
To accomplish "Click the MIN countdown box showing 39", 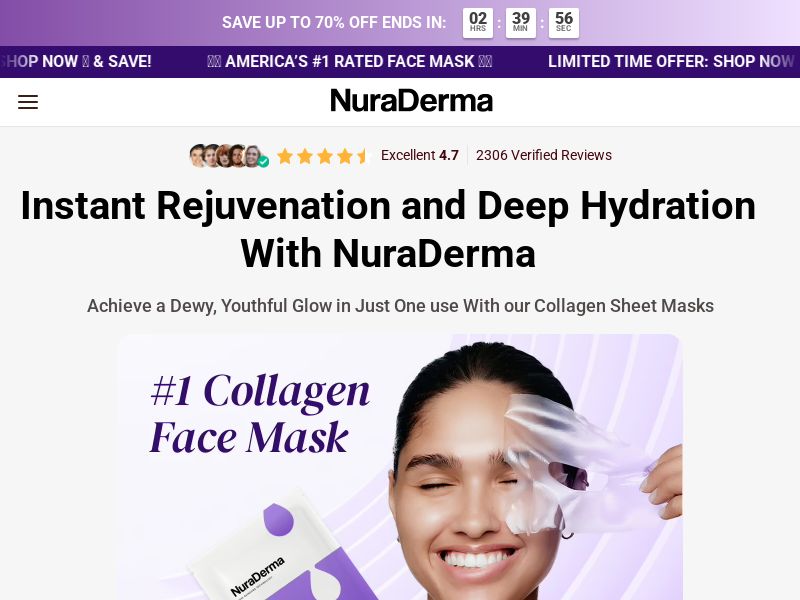I will (x=520, y=21).
